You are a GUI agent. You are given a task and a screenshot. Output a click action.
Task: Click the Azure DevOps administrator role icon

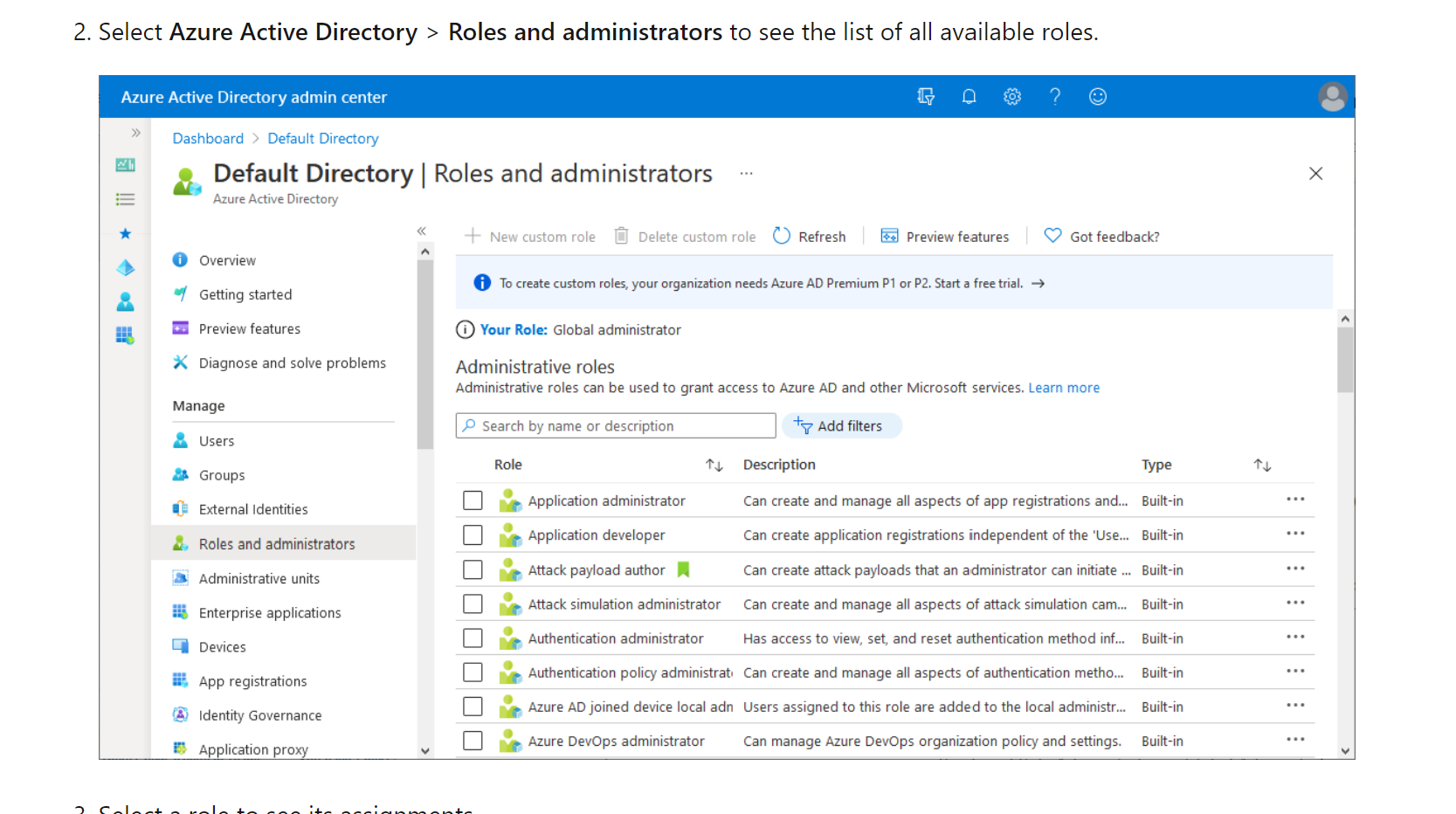point(510,741)
